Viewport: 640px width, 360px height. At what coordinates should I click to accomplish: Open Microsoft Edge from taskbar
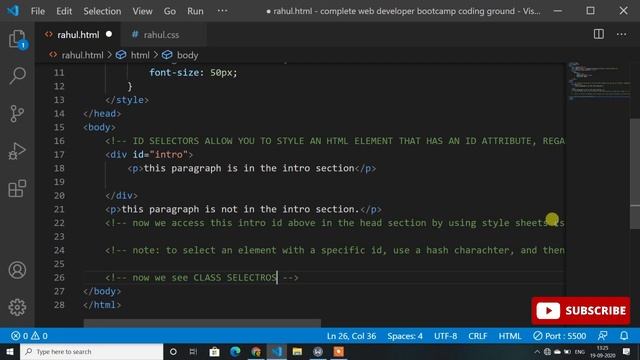click(235, 351)
